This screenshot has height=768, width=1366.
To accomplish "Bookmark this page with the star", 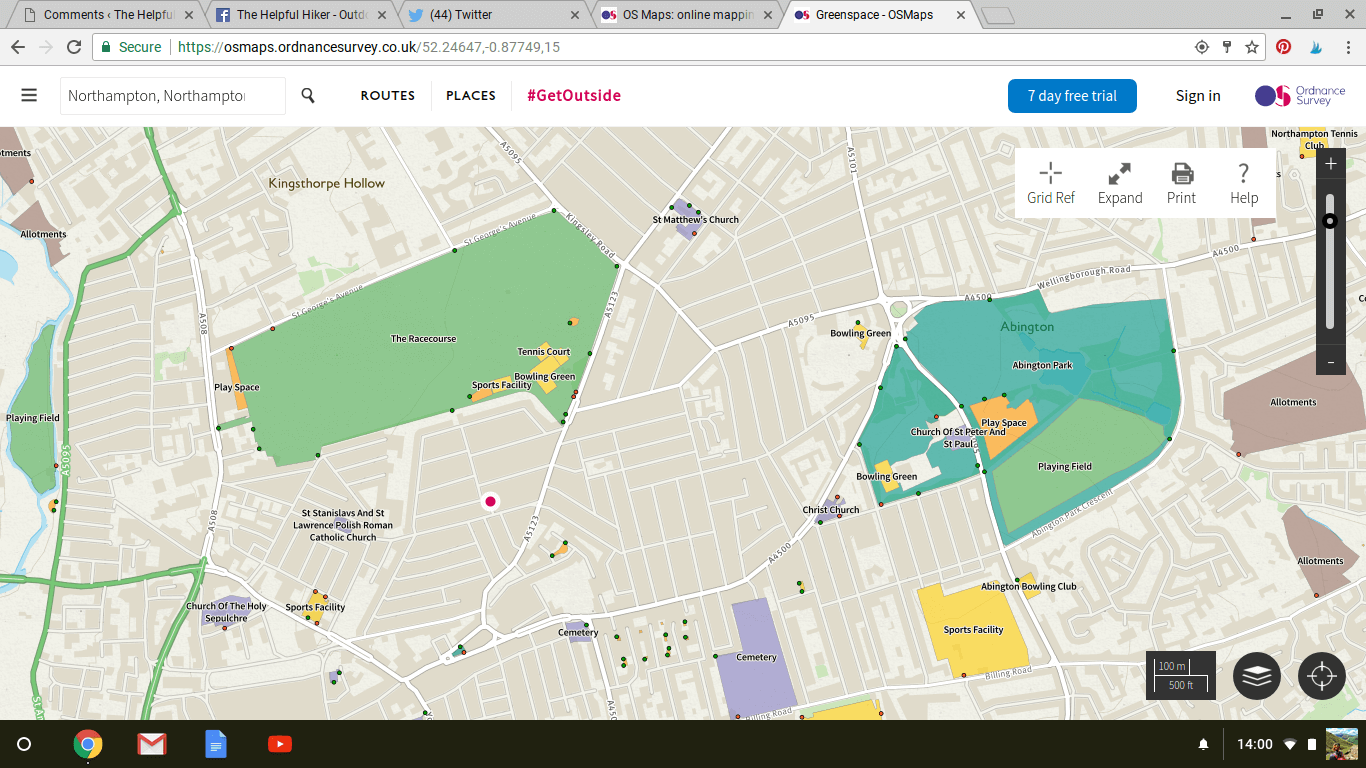I will tap(1251, 47).
